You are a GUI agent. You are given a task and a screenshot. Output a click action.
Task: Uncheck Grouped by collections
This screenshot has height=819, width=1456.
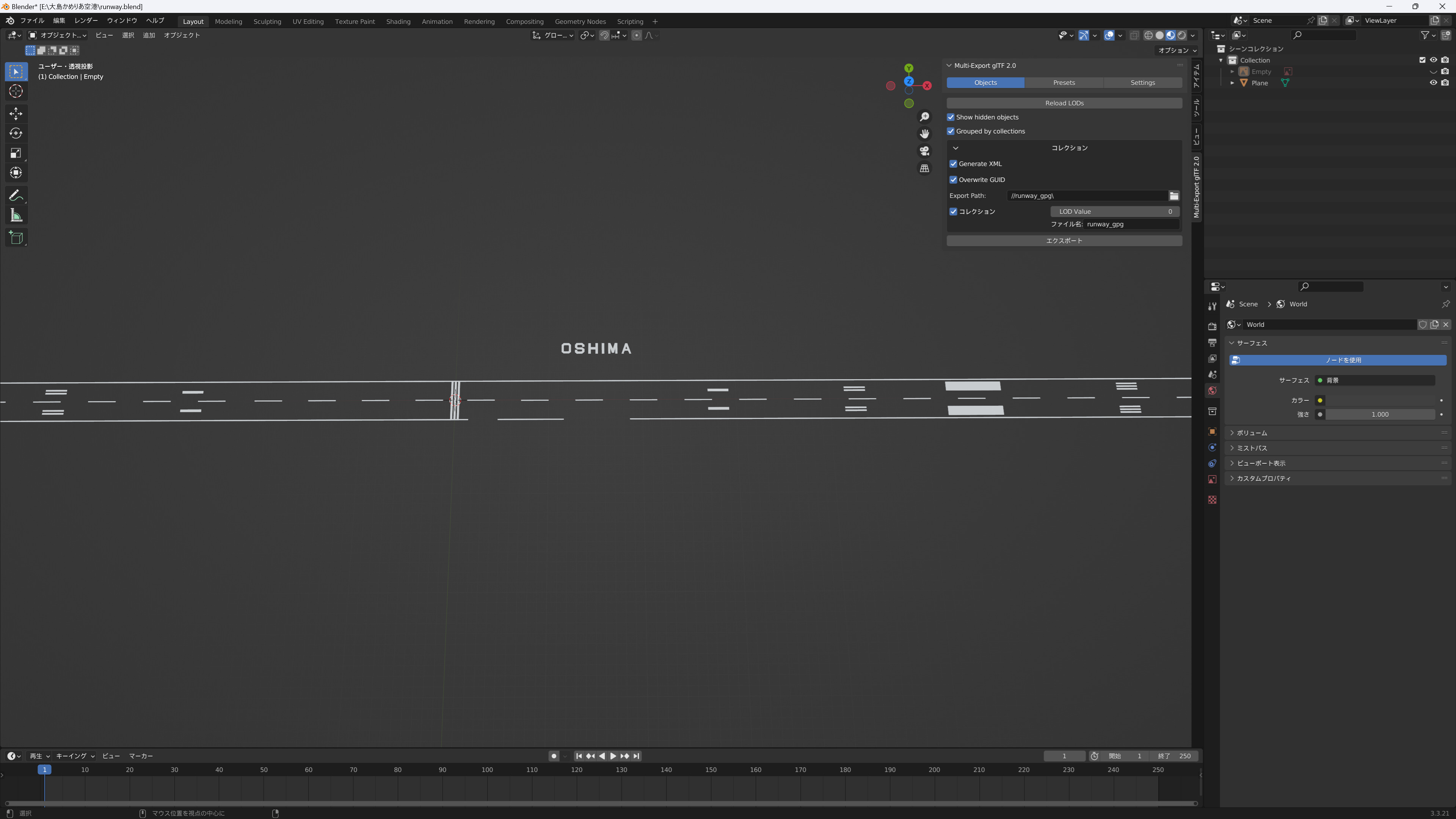pos(951,131)
